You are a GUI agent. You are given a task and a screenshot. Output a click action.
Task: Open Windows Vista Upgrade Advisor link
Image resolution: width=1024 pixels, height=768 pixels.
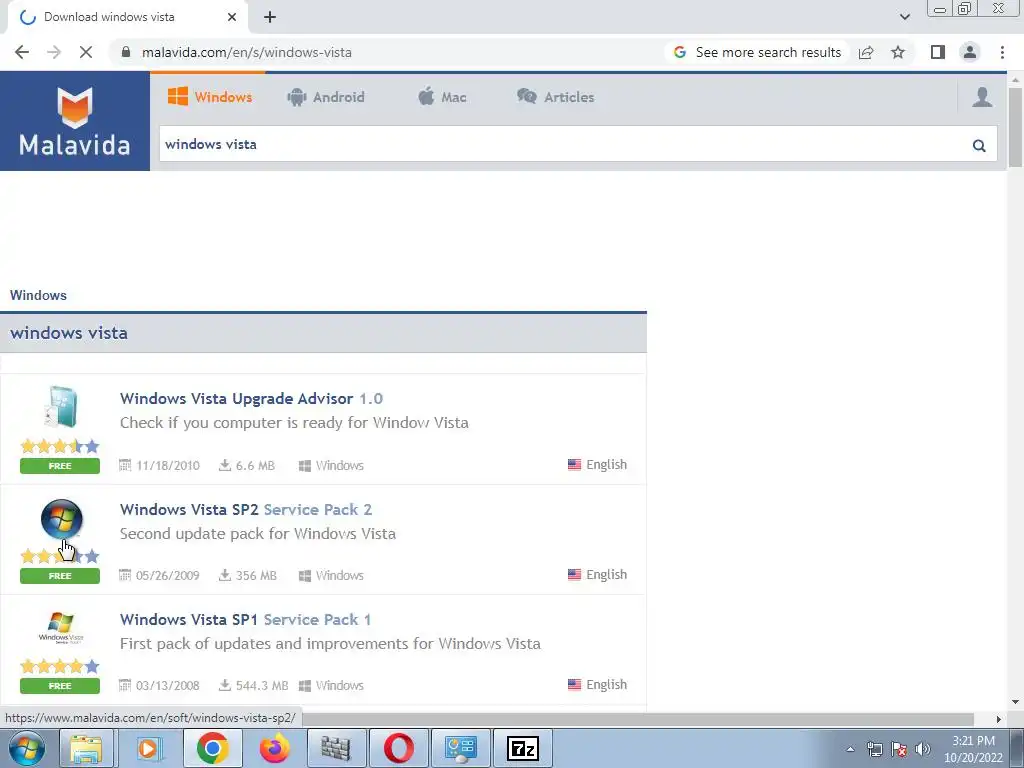pyautogui.click(x=251, y=398)
